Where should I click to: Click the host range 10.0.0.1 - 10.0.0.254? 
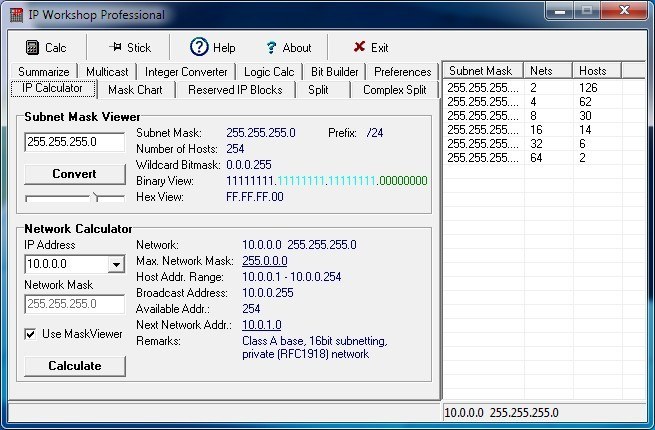pos(292,277)
